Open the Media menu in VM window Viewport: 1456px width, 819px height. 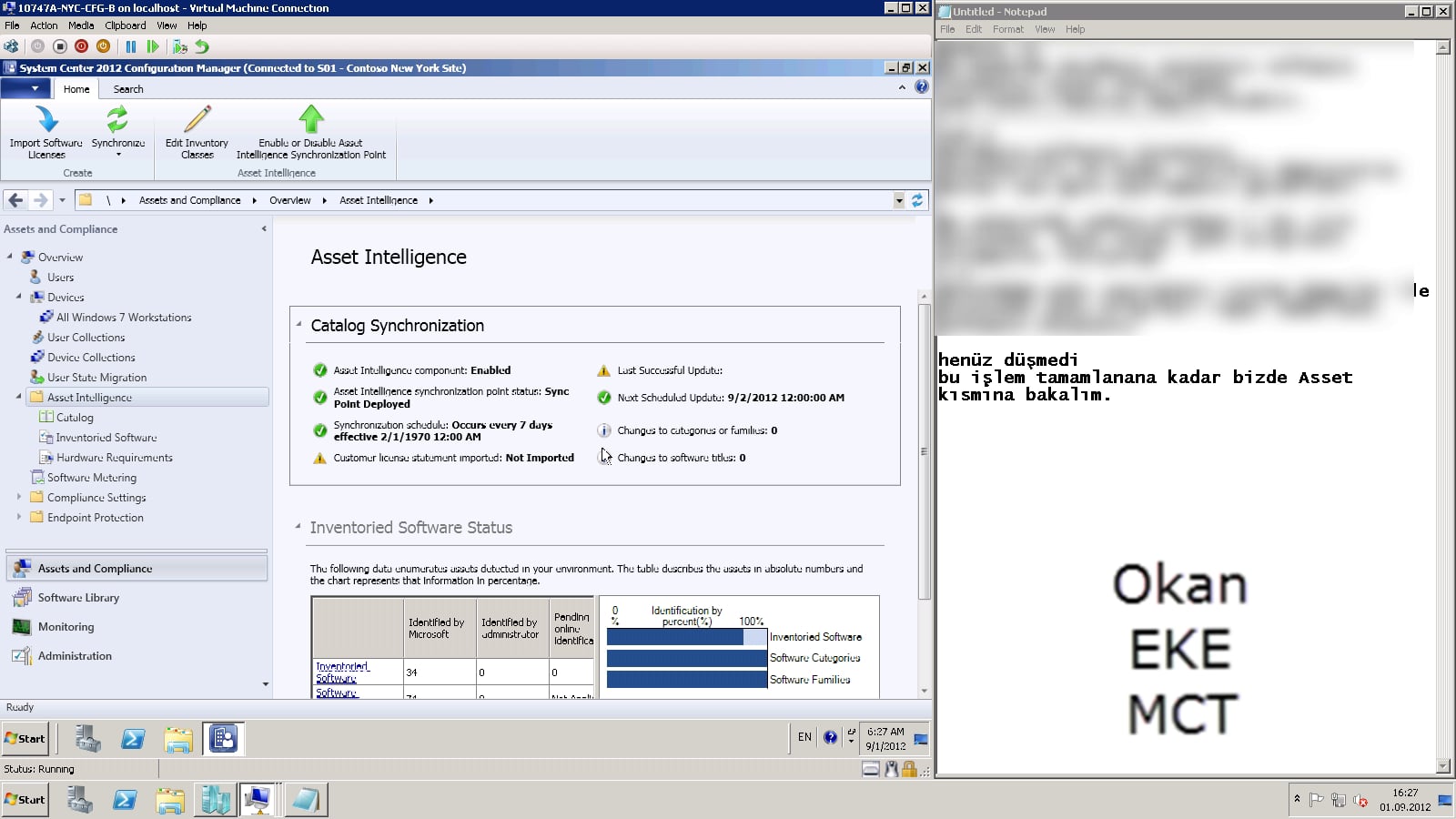click(81, 25)
